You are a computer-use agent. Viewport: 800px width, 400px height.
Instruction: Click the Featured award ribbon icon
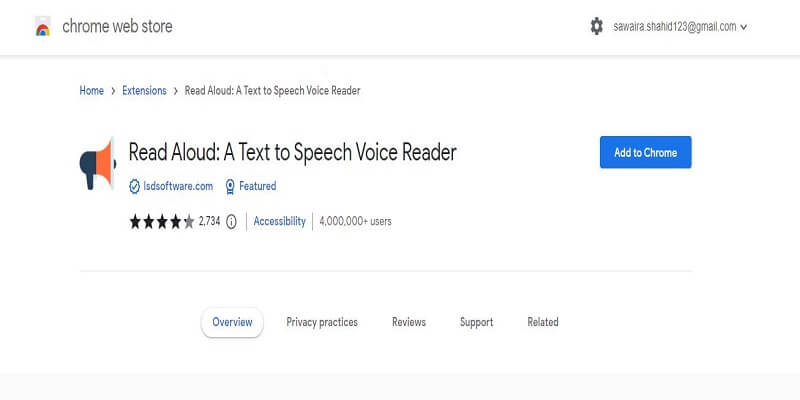230,187
